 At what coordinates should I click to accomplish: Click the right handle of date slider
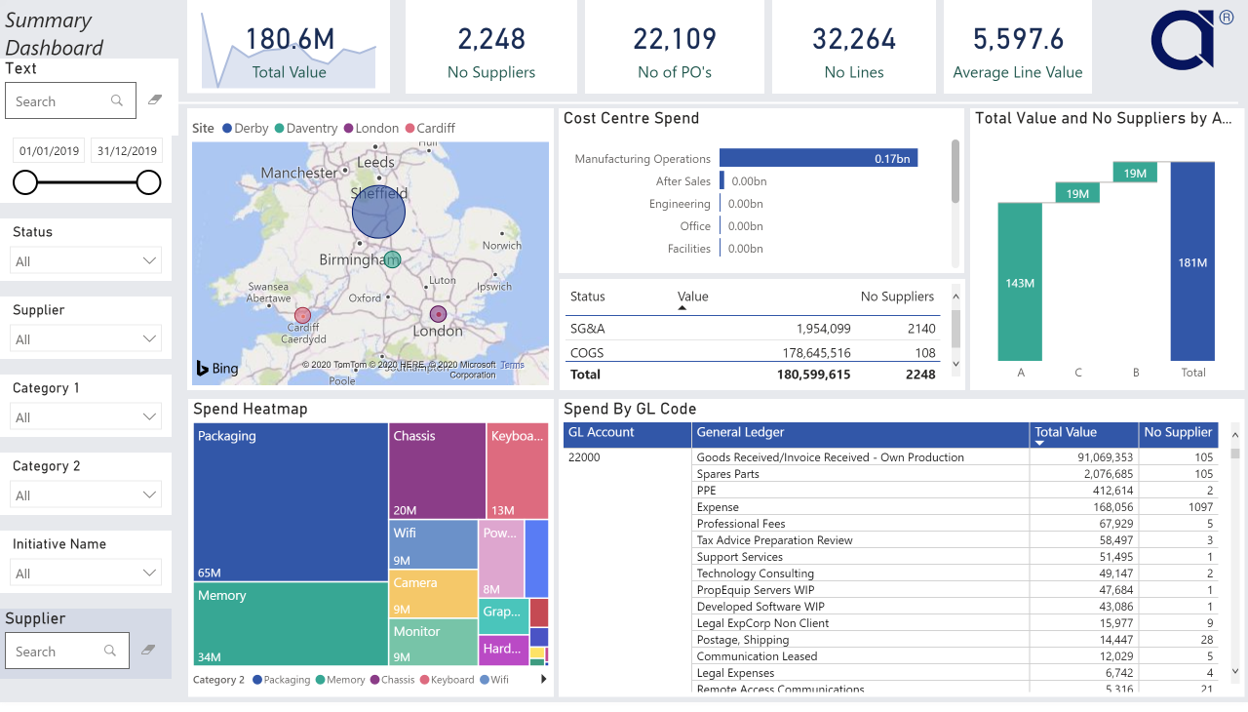(x=149, y=182)
